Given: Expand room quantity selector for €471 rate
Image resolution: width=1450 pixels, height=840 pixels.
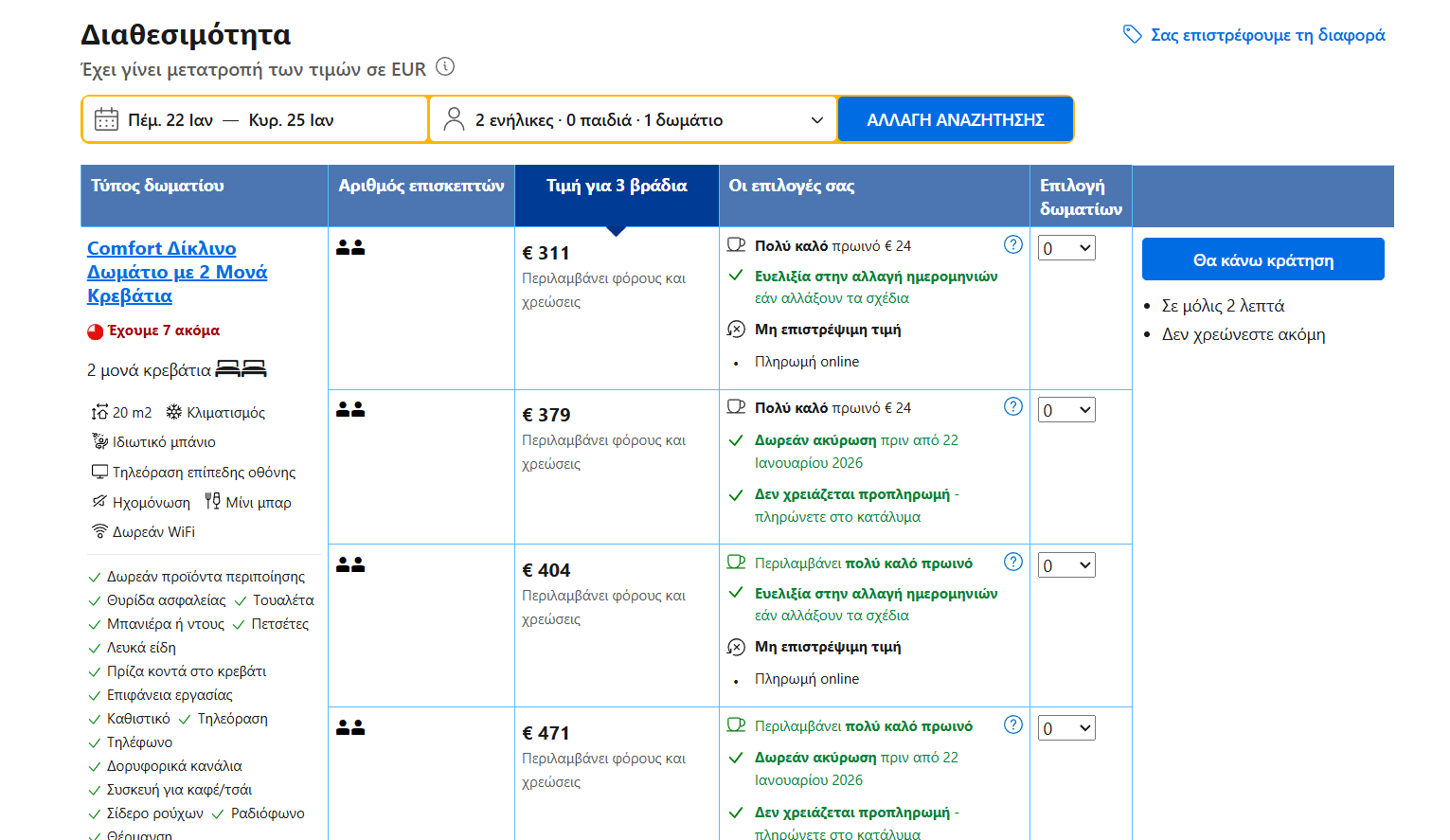Looking at the screenshot, I should pos(1066,728).
